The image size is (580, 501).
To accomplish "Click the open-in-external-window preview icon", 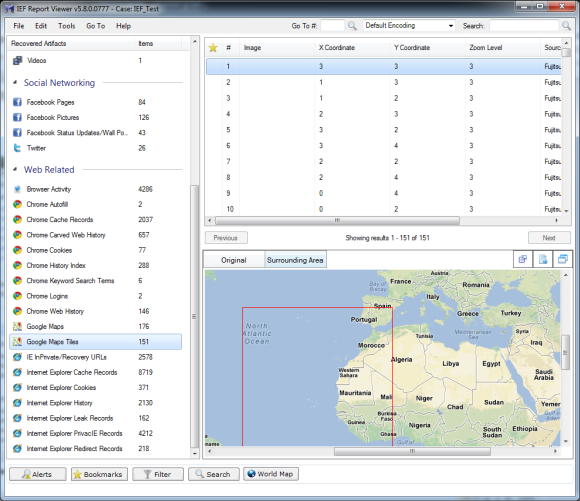I will pyautogui.click(x=523, y=259).
